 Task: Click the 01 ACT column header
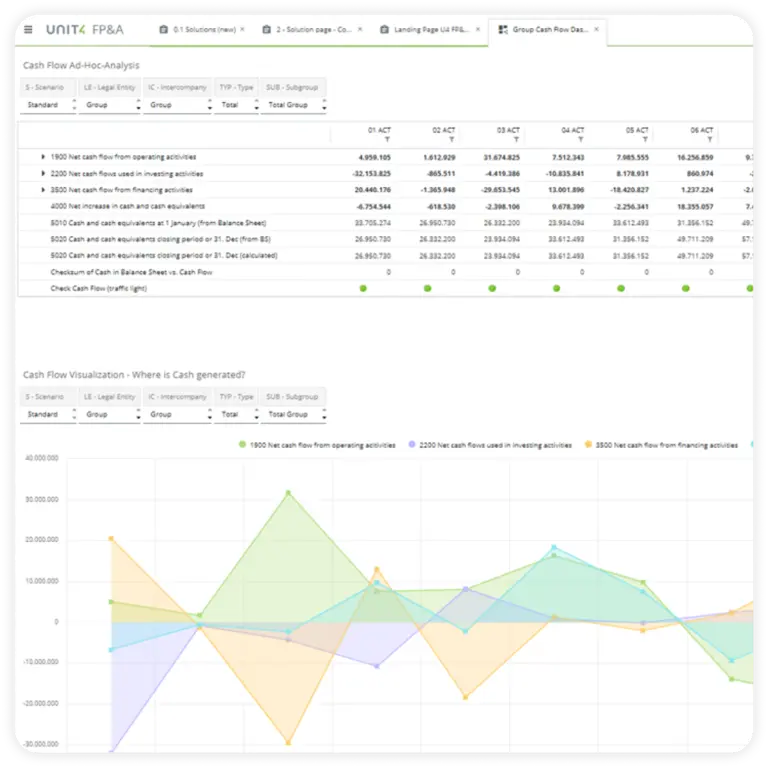click(x=379, y=130)
